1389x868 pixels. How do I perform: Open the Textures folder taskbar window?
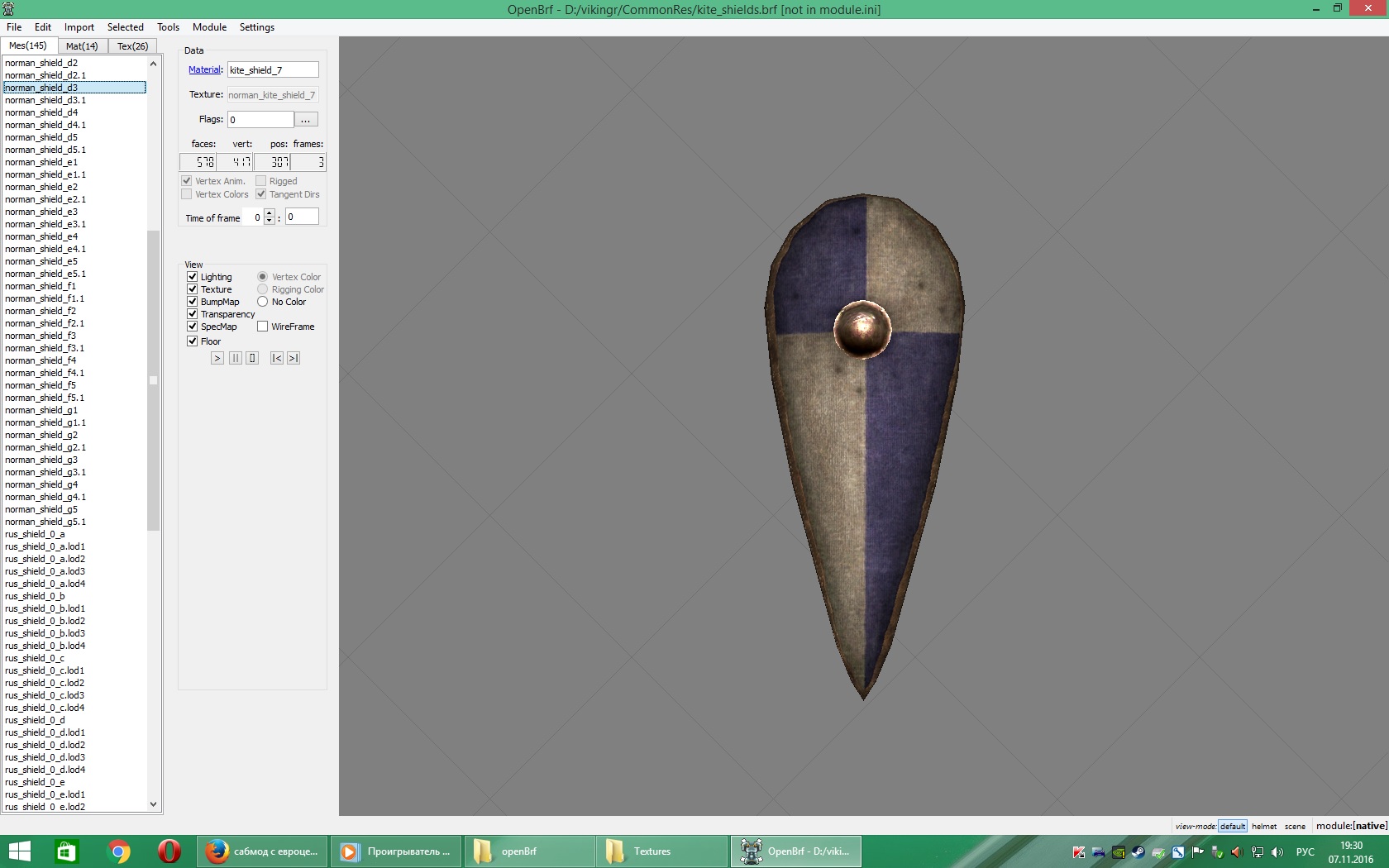pos(662,851)
